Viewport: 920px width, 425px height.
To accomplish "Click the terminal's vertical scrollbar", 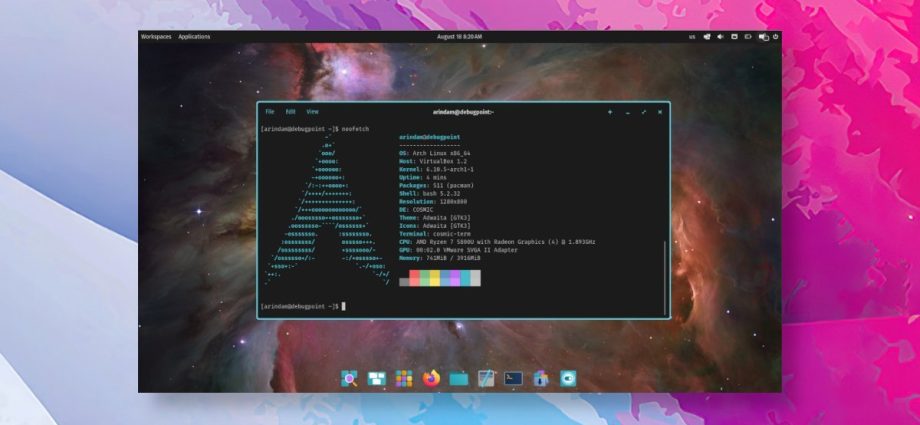I will tap(665, 277).
